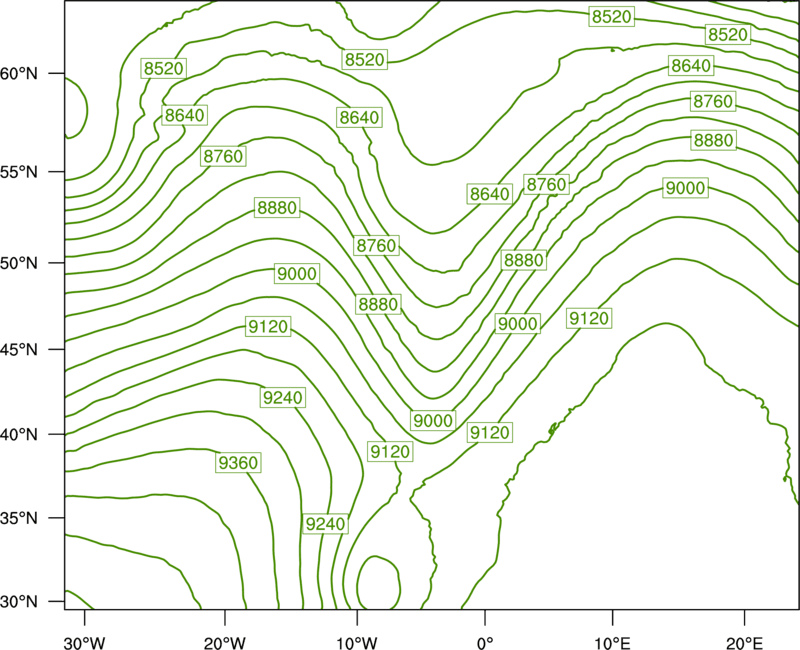
Task: Click the leftmost 8760 contour label
Action: click(x=223, y=156)
